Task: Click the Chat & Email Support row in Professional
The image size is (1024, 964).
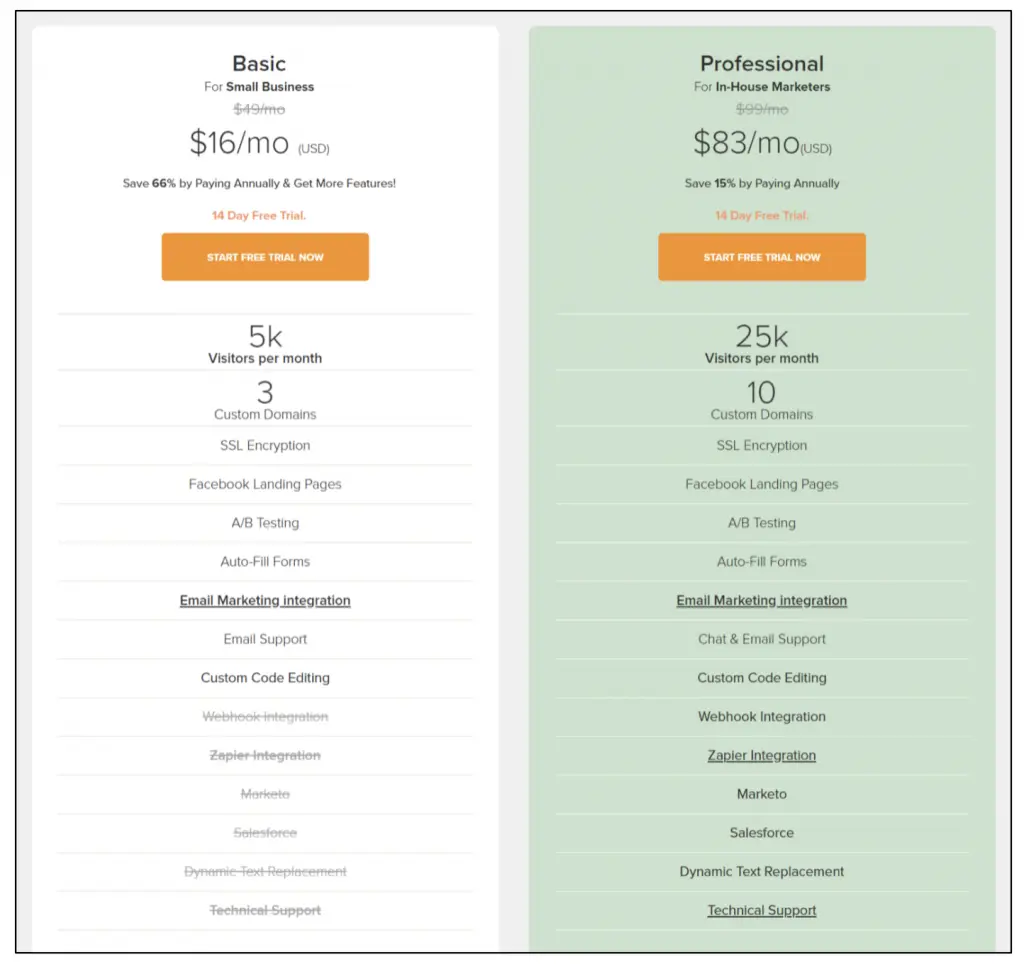Action: [x=761, y=639]
